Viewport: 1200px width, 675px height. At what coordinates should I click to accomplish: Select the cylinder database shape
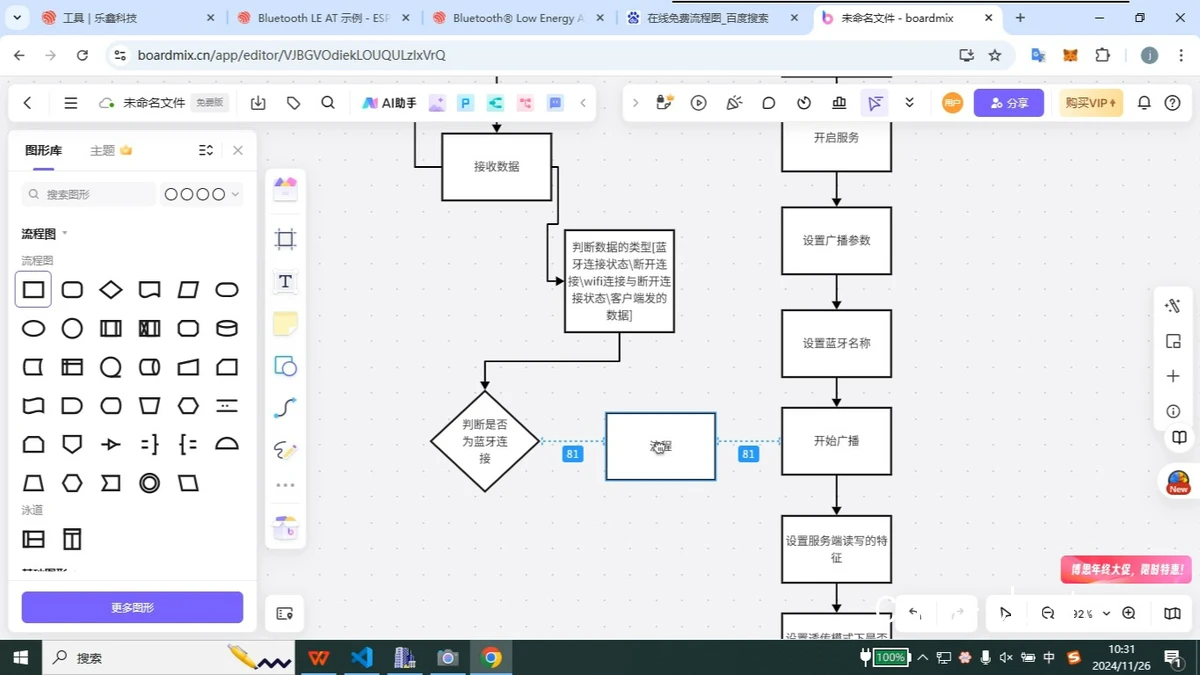227,328
